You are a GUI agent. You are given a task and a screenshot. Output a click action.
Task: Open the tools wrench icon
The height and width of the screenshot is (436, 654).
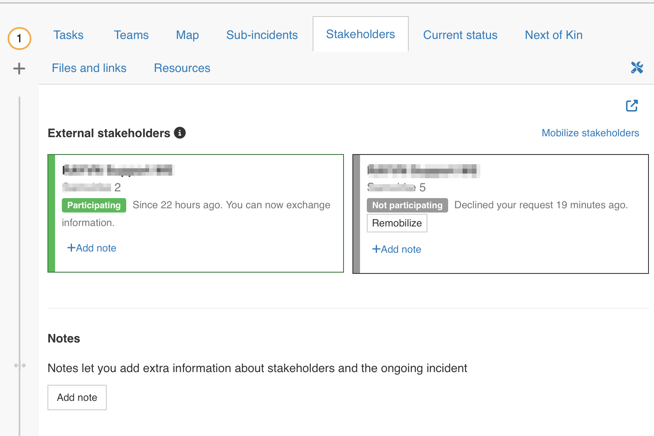[x=636, y=68]
